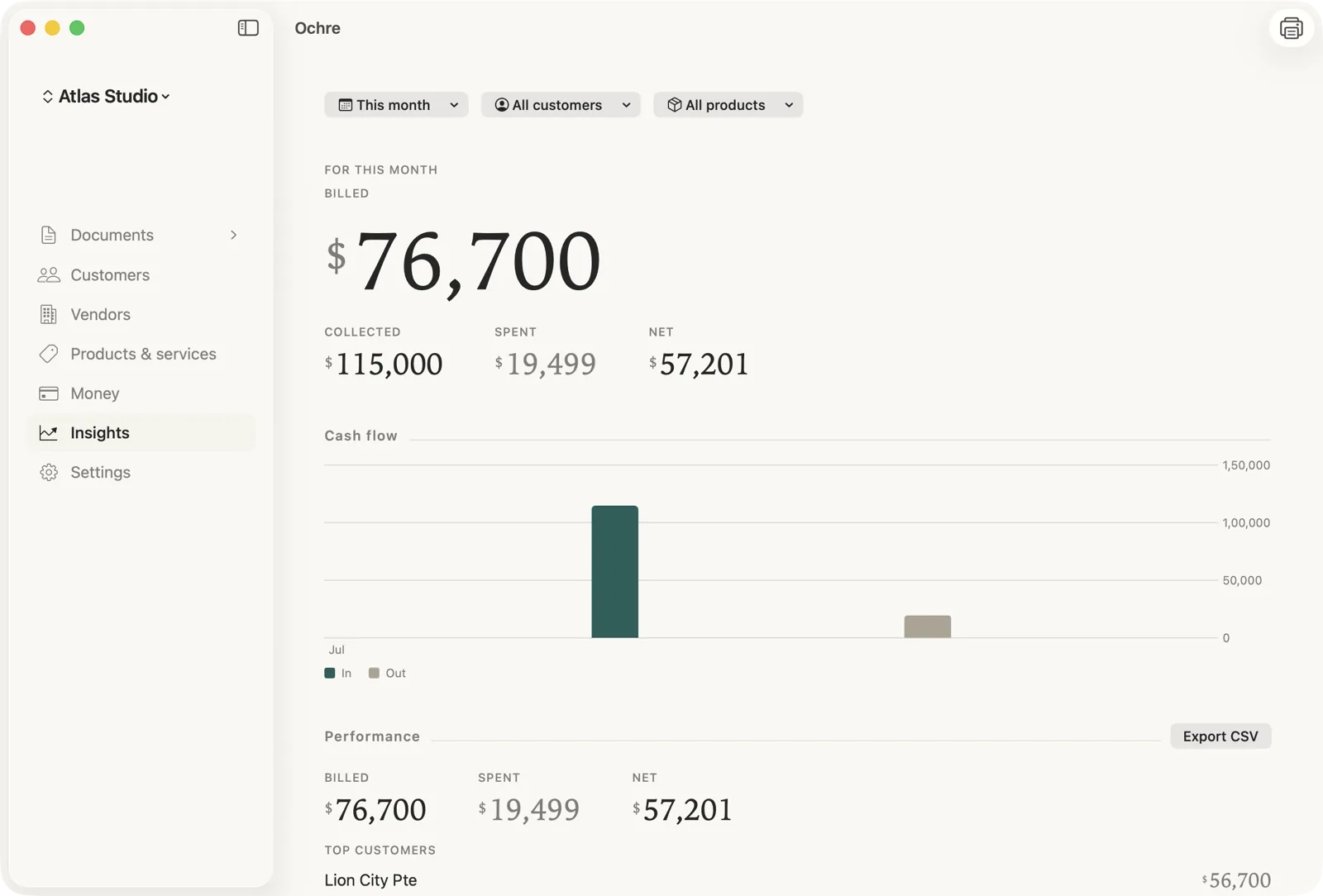Viewport: 1323px width, 896px height.
Task: Open Products & services section
Action: point(141,354)
